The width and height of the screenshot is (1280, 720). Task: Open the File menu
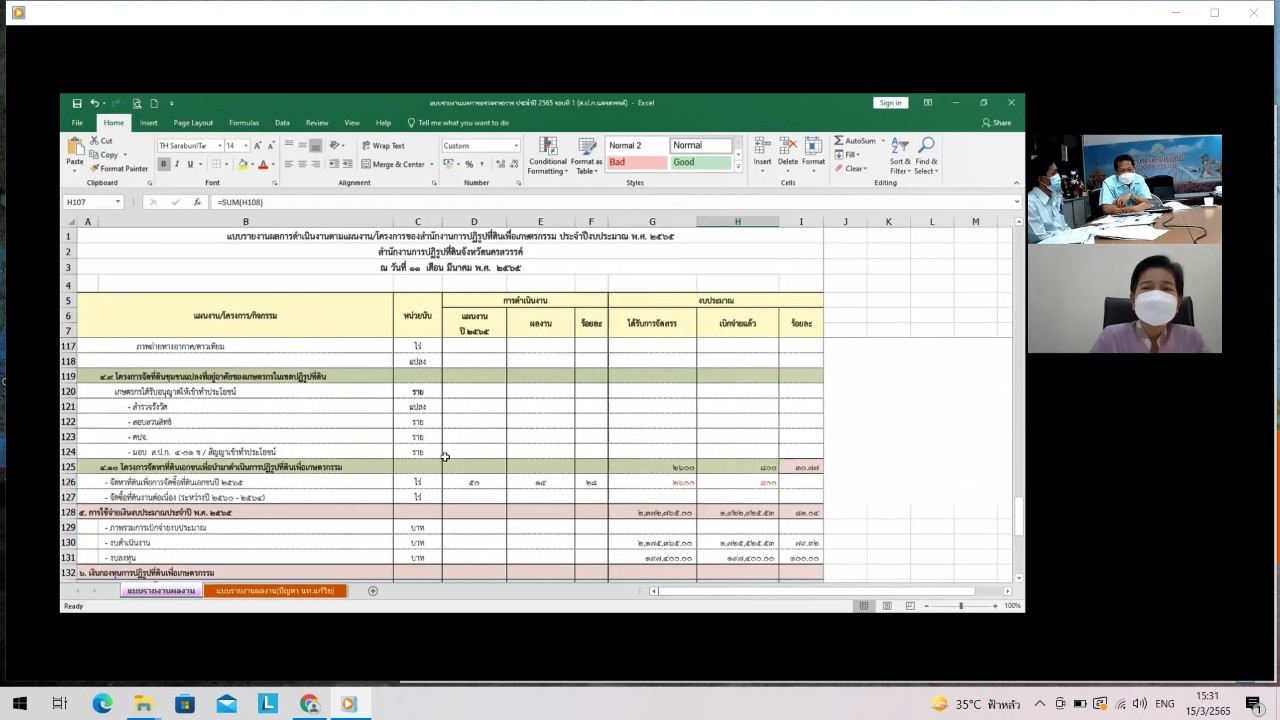77,123
